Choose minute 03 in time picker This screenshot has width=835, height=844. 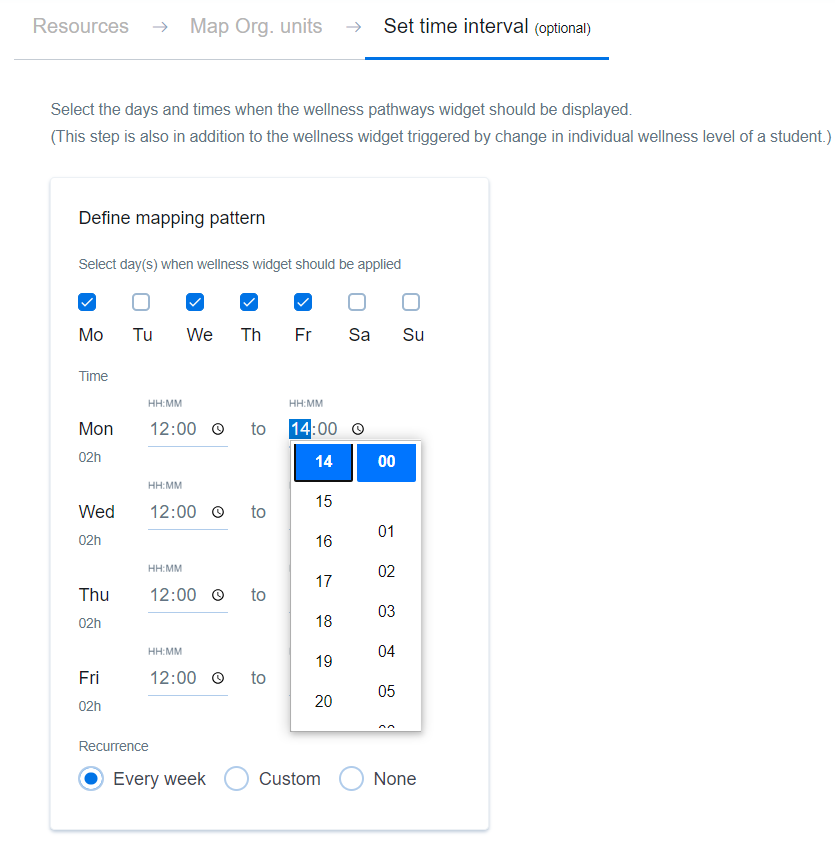[x=387, y=611]
